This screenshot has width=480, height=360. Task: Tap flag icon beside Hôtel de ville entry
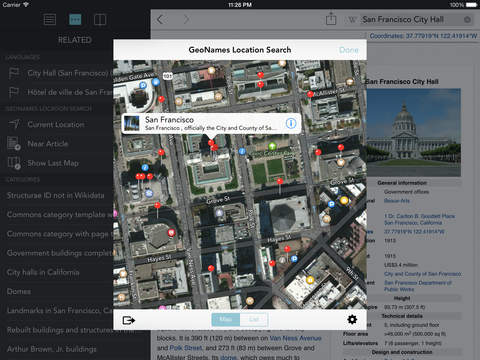[x=14, y=92]
